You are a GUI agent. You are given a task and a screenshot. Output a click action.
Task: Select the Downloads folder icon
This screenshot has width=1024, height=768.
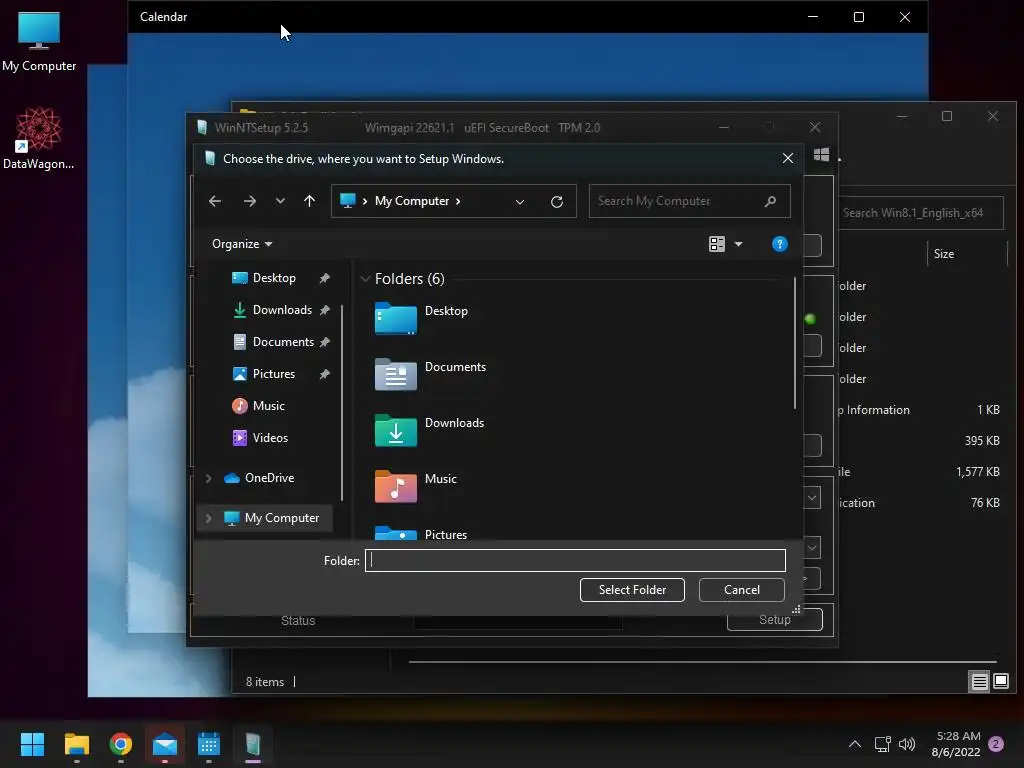(x=396, y=431)
